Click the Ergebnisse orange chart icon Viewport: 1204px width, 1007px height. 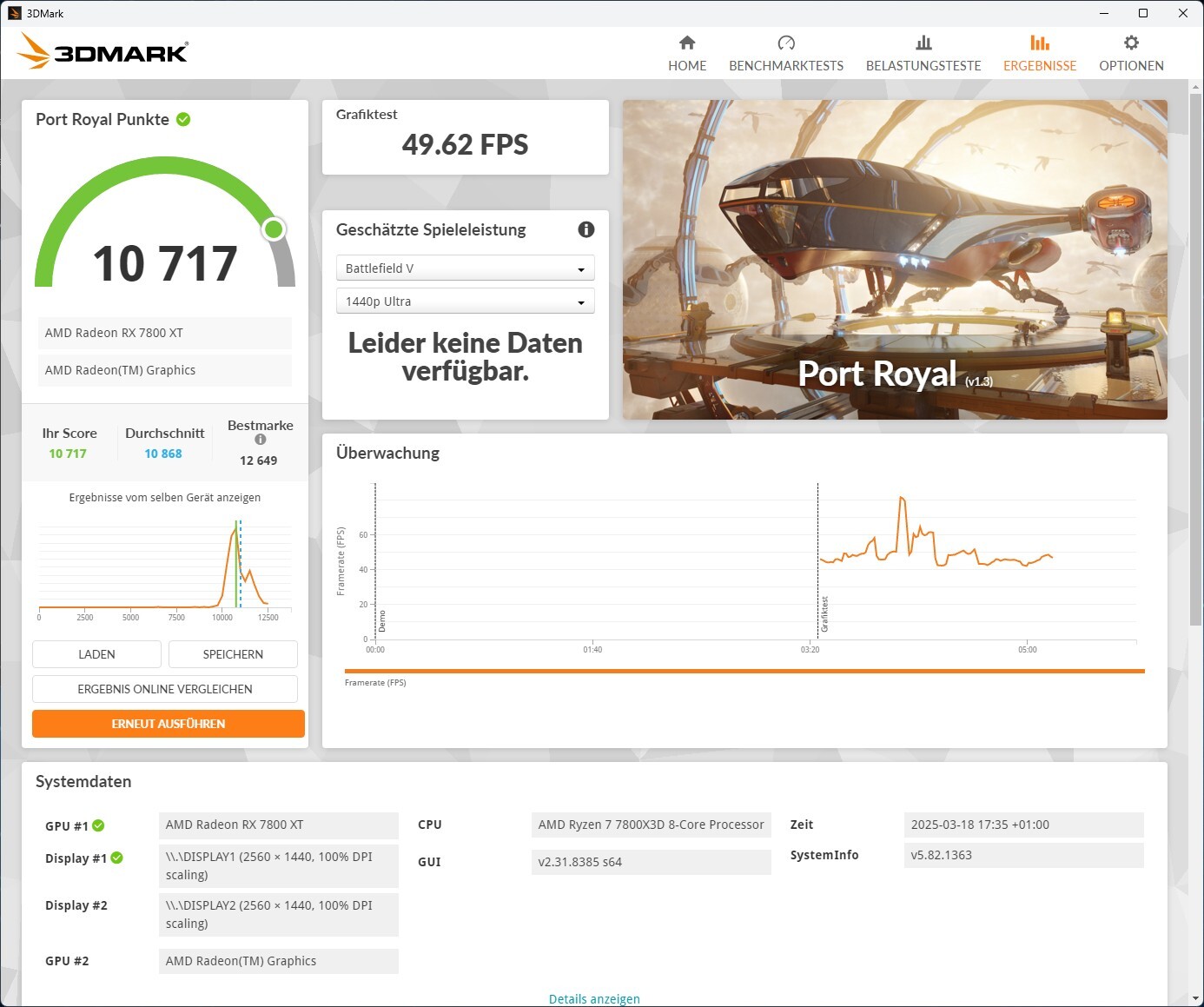[x=1040, y=43]
